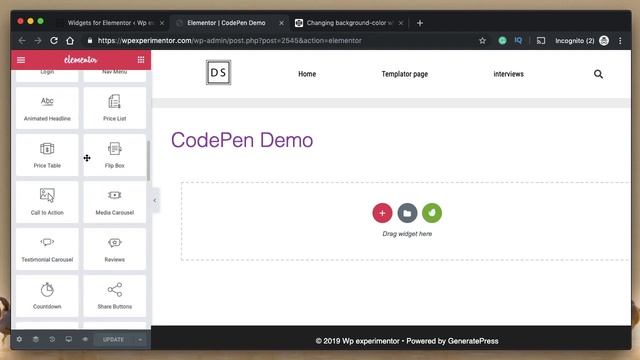Select the Price List widget

coord(115,108)
